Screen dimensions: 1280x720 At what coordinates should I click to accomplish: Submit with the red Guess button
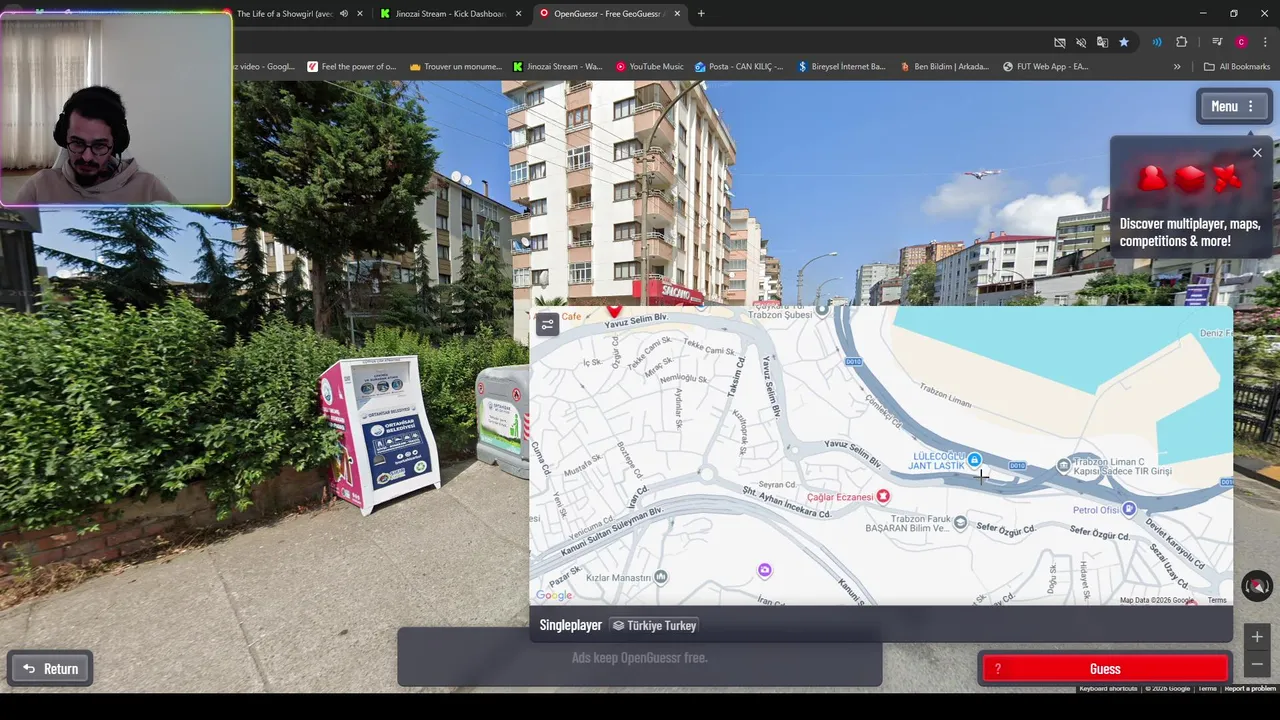tap(1105, 669)
